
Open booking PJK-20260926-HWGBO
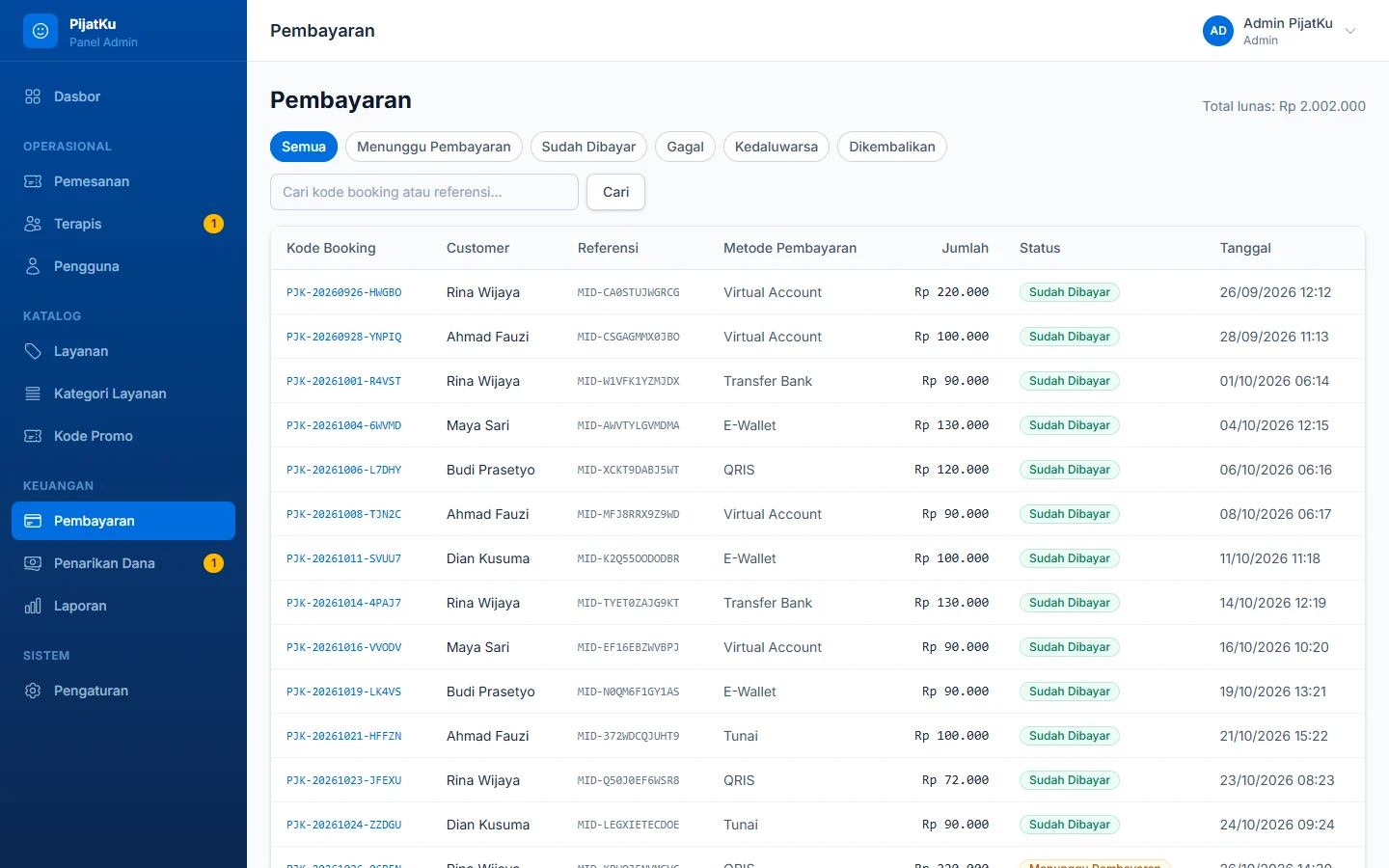(x=343, y=292)
